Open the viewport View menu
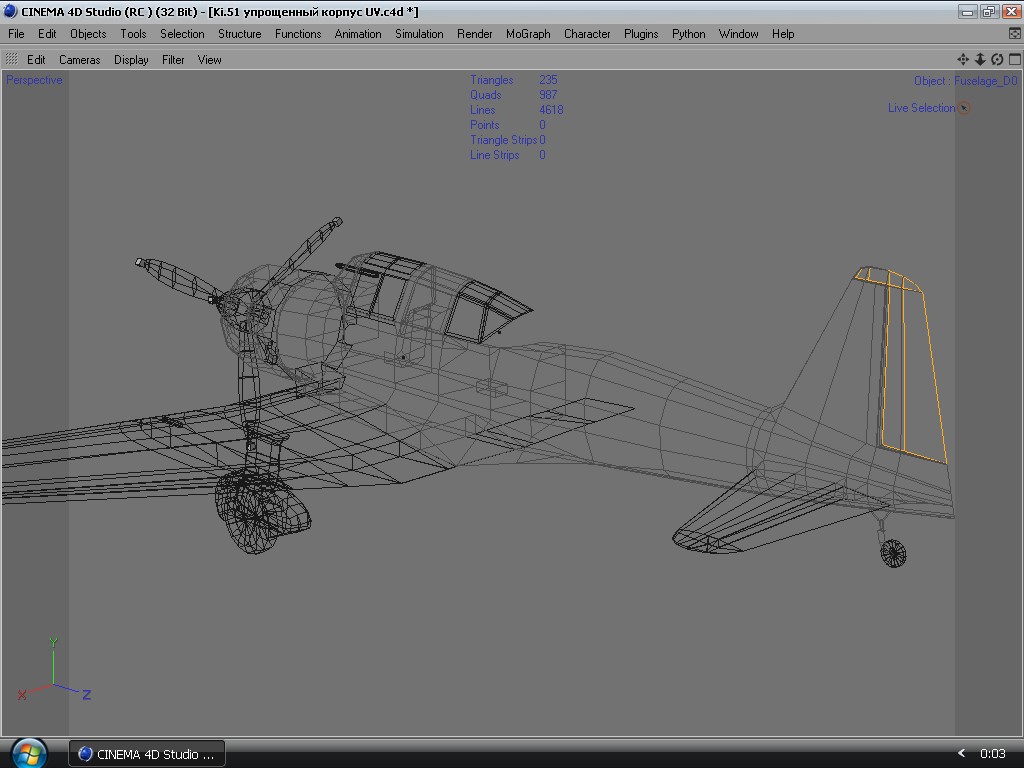 [x=209, y=60]
